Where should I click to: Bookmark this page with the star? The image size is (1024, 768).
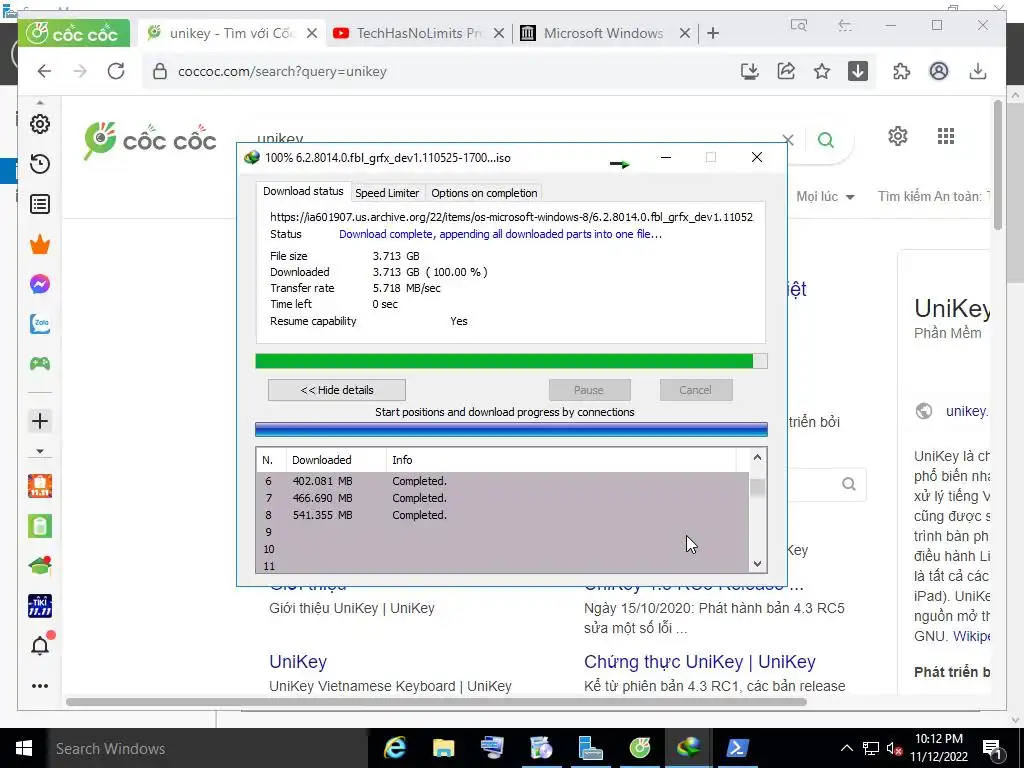(x=822, y=71)
